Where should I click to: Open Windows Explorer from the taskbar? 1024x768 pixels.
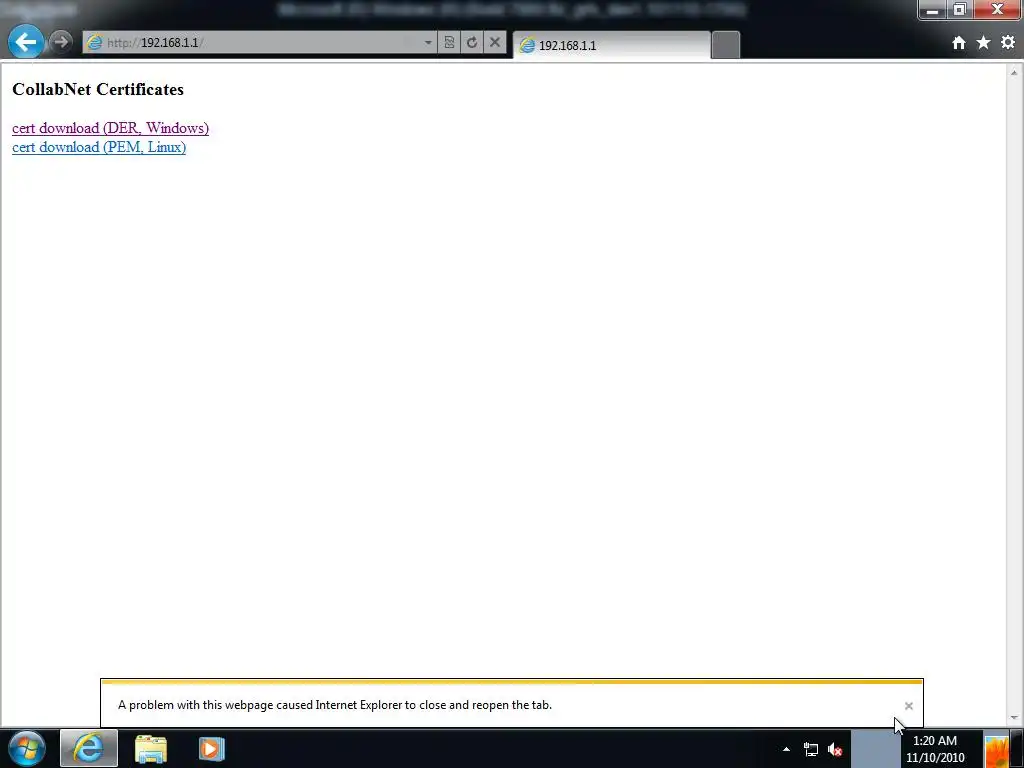tap(151, 748)
